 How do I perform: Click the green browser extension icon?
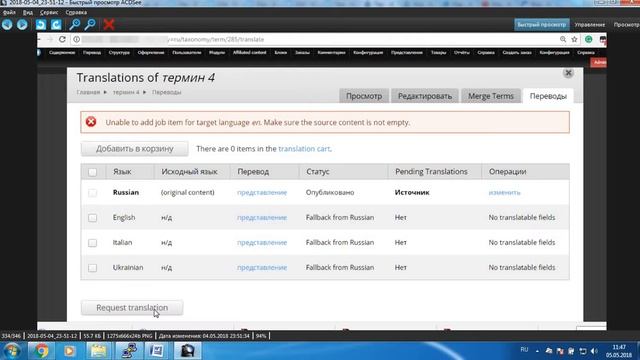click(589, 39)
